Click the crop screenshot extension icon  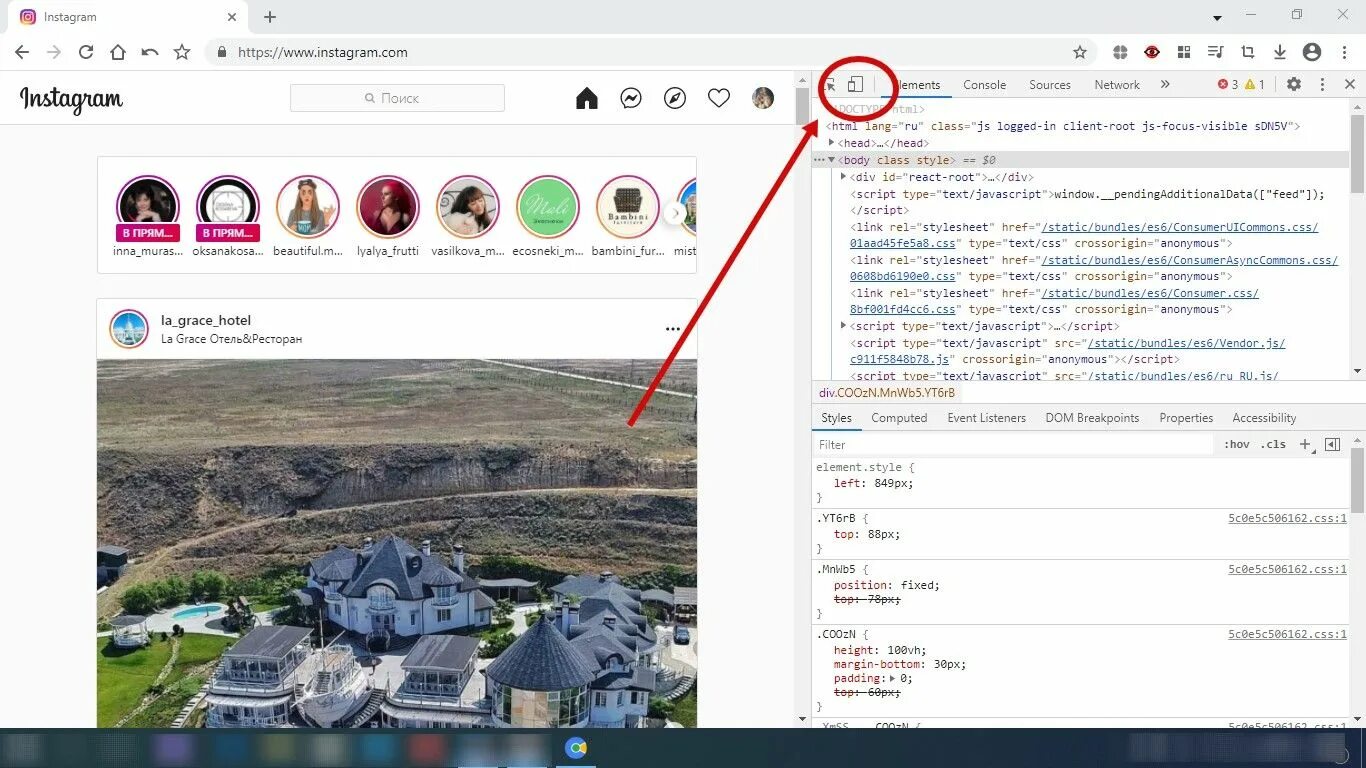click(1248, 52)
